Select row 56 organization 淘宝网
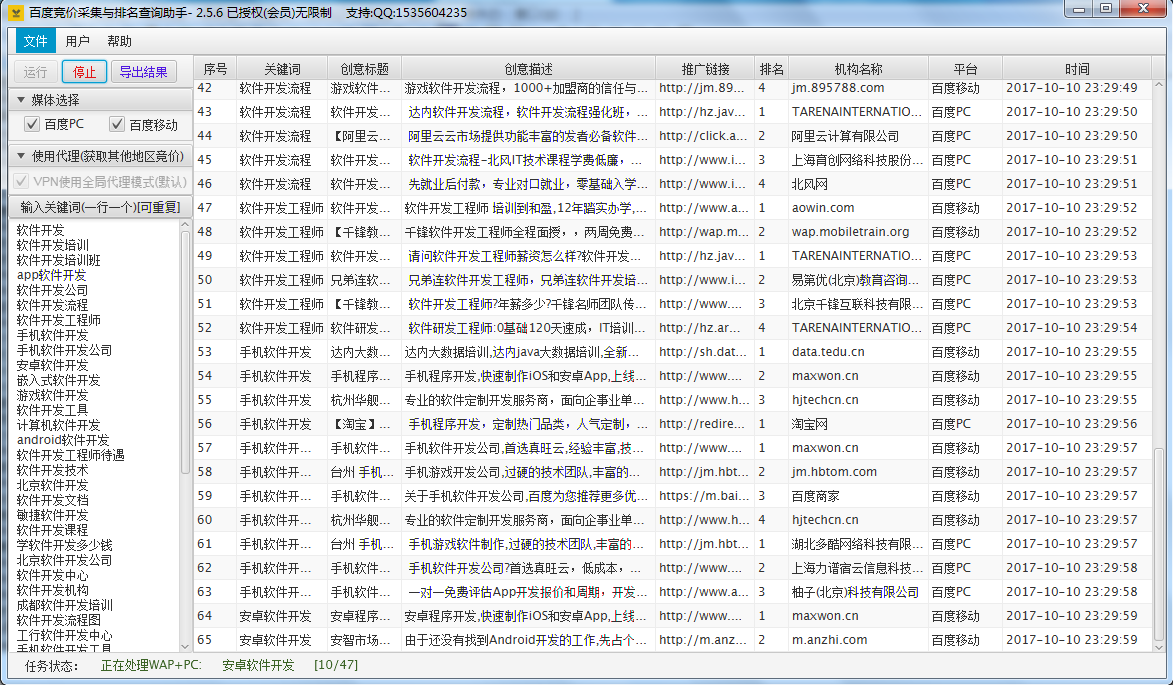Image resolution: width=1173 pixels, height=685 pixels. click(x=809, y=424)
